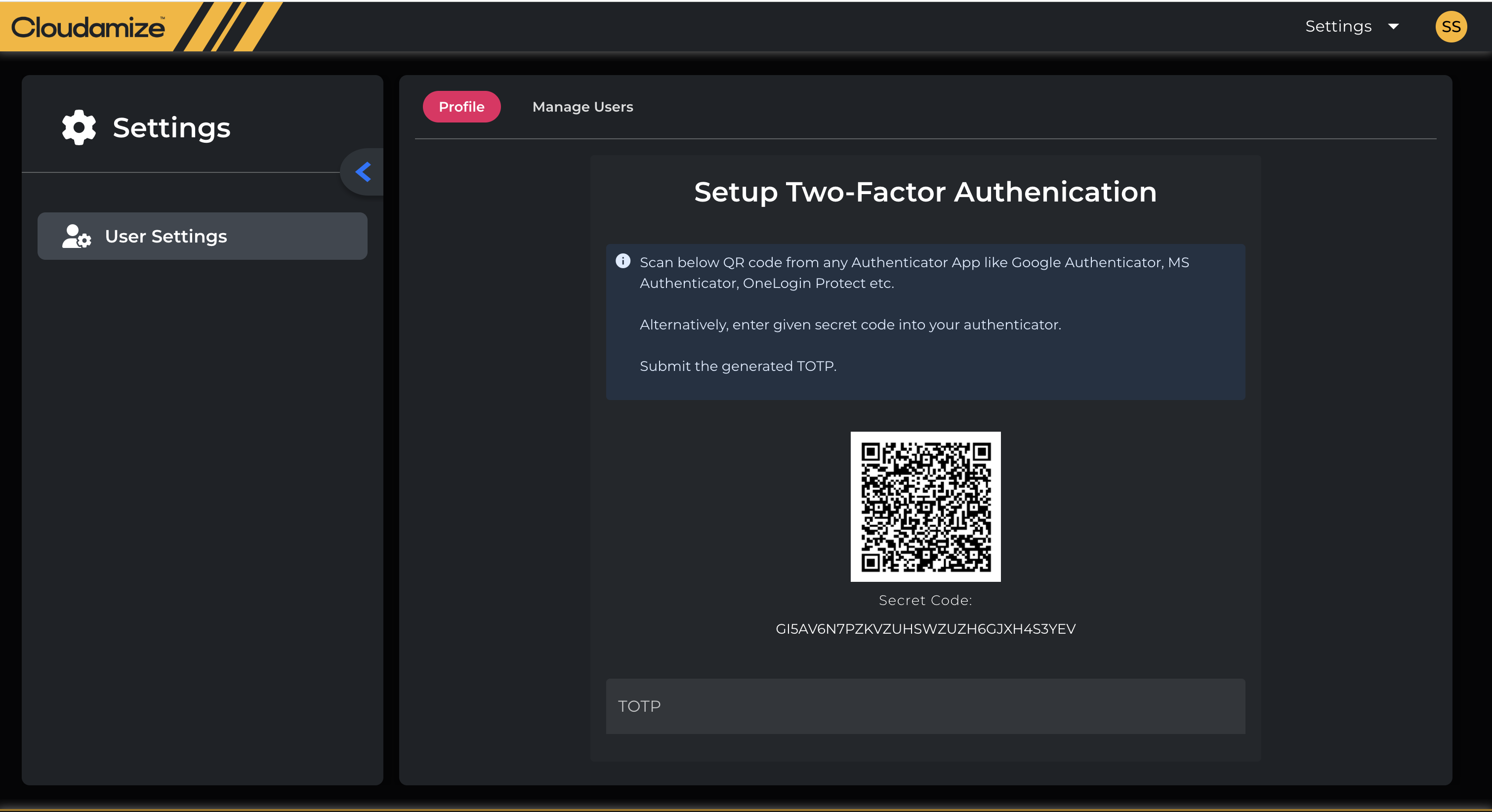Click the two-factor QR code image
Image resolution: width=1492 pixels, height=812 pixels.
[925, 506]
